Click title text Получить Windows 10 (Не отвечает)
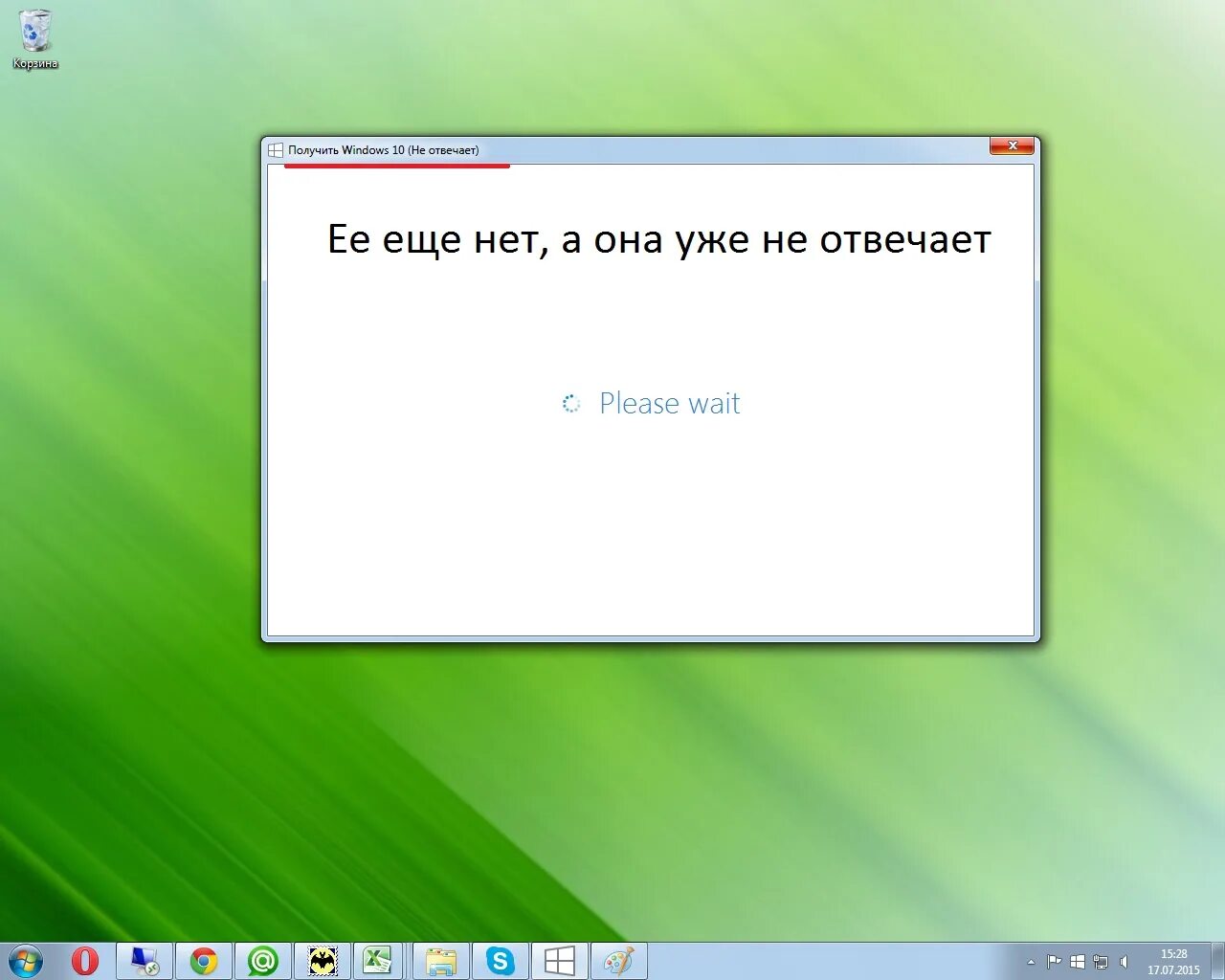 [x=384, y=150]
